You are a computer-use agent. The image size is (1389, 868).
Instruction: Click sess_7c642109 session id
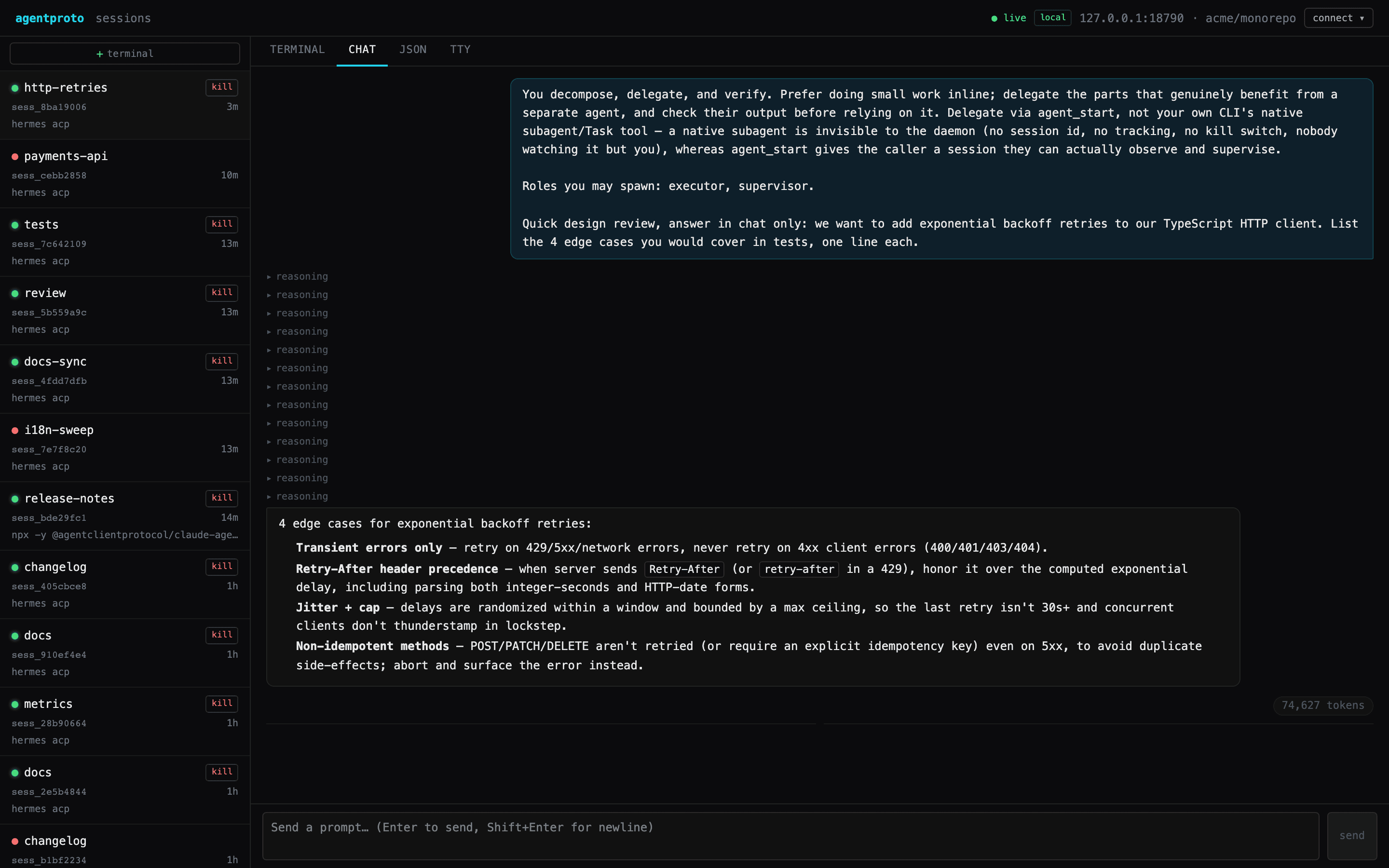pyautogui.click(x=49, y=244)
